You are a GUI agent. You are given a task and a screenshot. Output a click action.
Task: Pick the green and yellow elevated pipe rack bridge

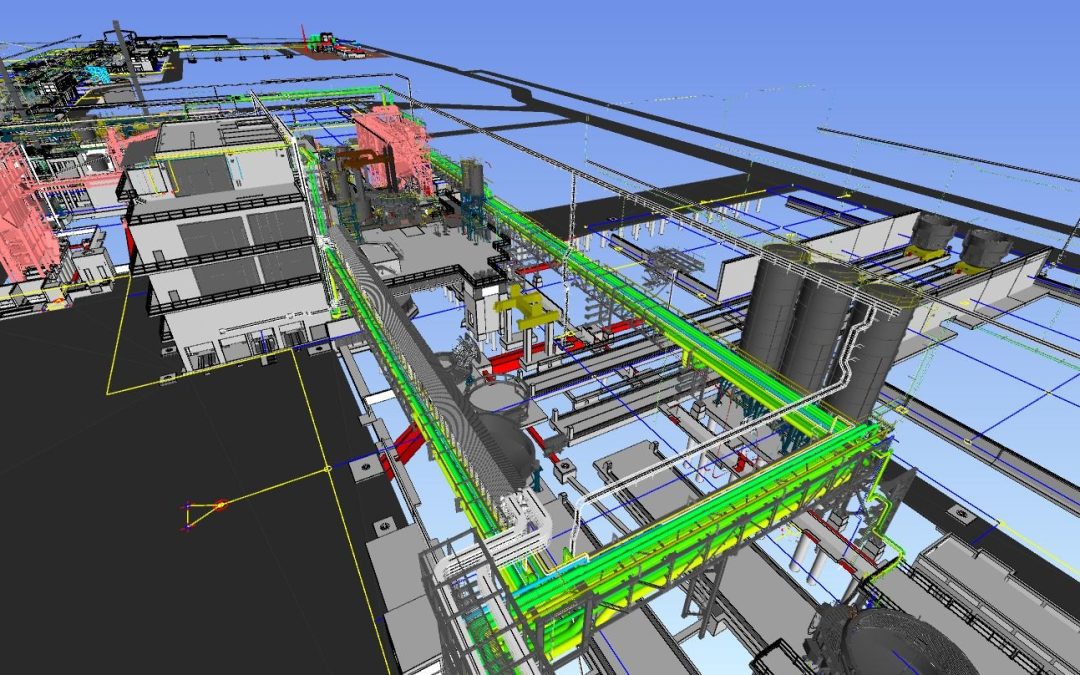(x=696, y=529)
